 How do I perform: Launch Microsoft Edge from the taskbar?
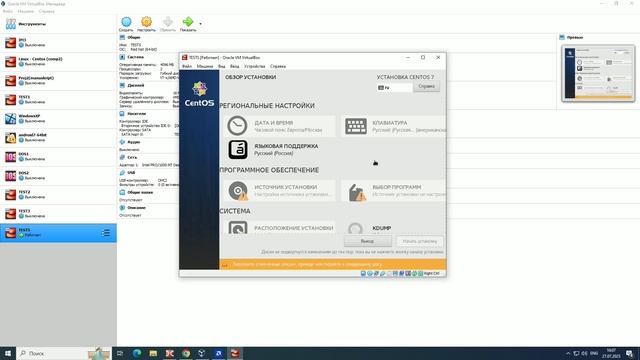[x=137, y=353]
